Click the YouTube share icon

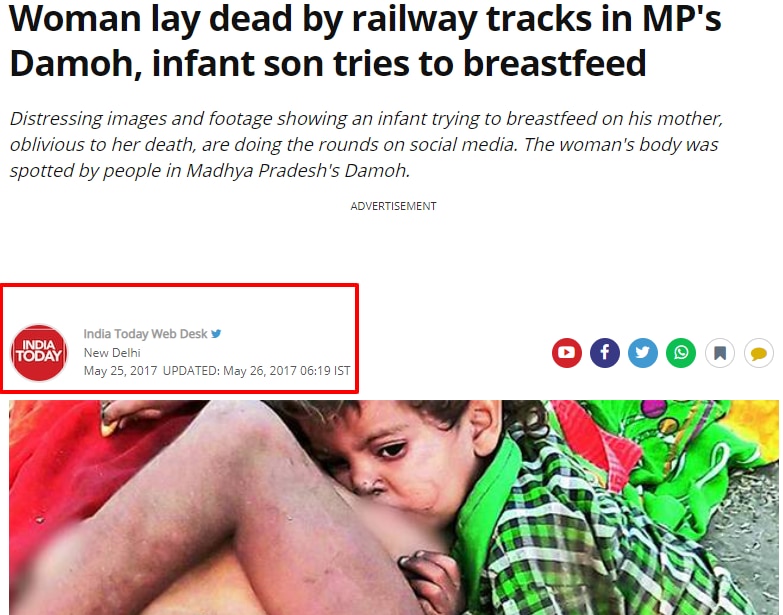pos(567,352)
